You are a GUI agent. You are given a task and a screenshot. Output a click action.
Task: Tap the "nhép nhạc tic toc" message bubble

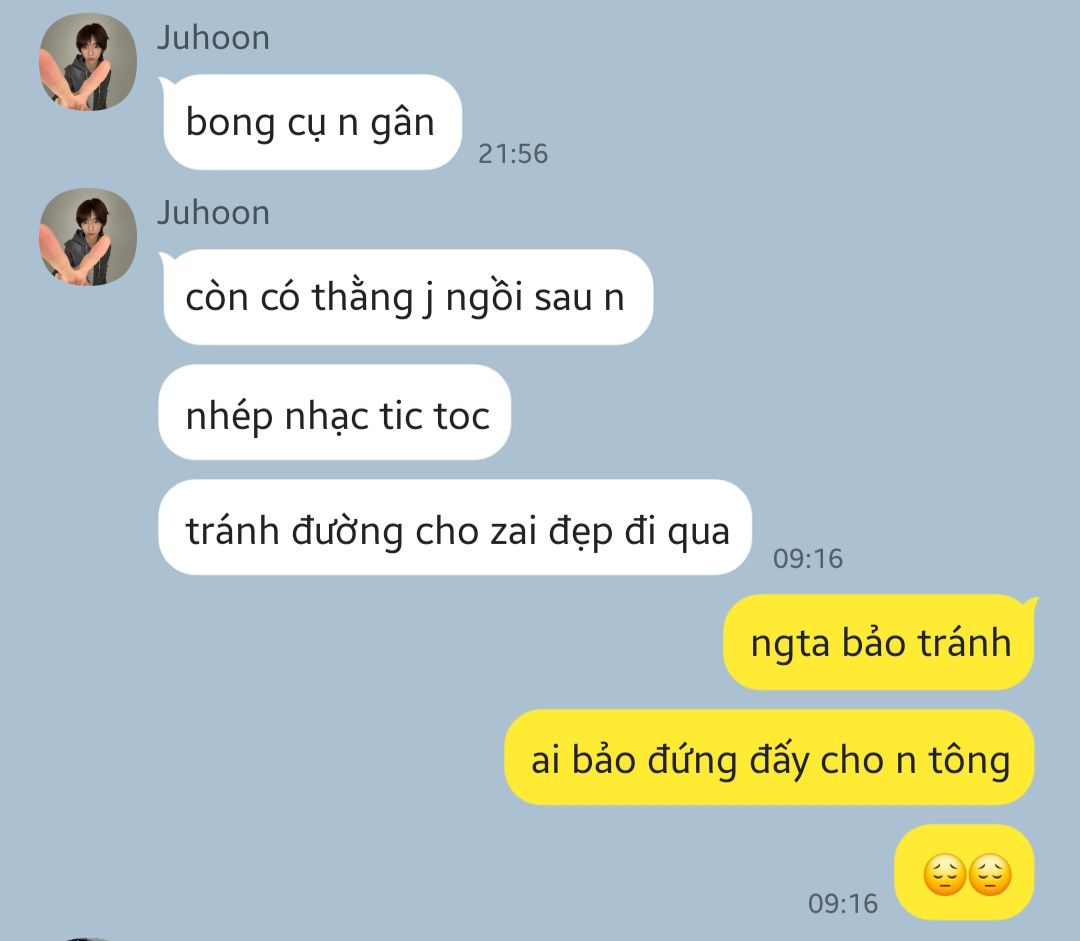(x=335, y=412)
